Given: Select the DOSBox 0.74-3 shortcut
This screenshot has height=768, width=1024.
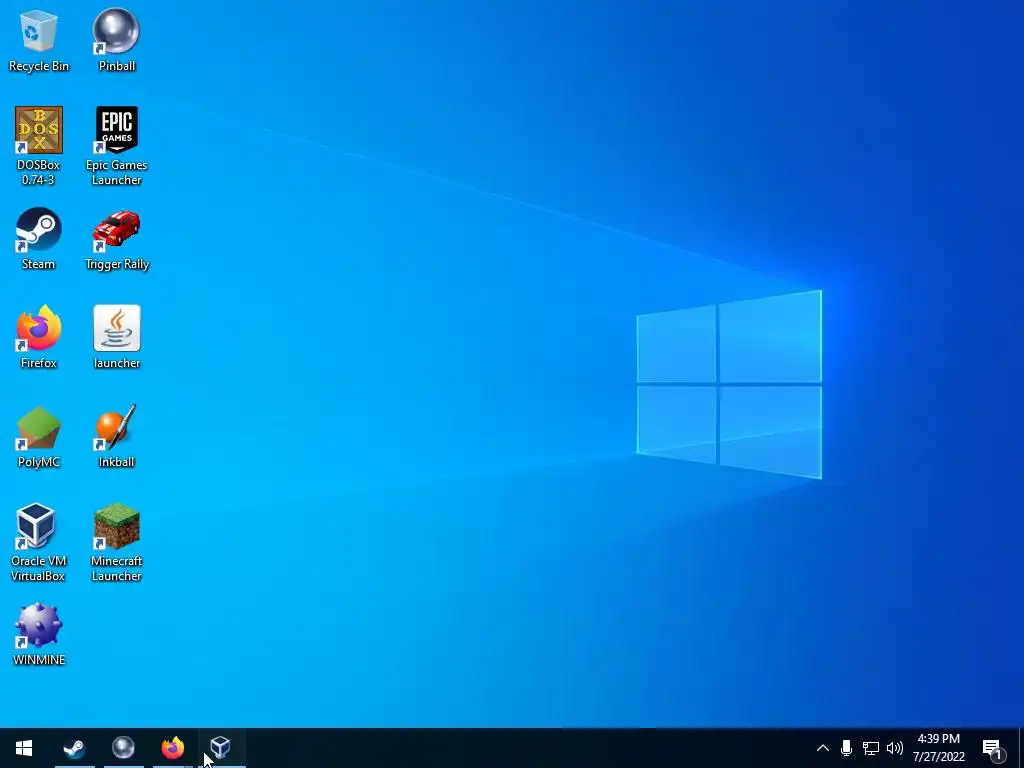Looking at the screenshot, I should click(39, 145).
